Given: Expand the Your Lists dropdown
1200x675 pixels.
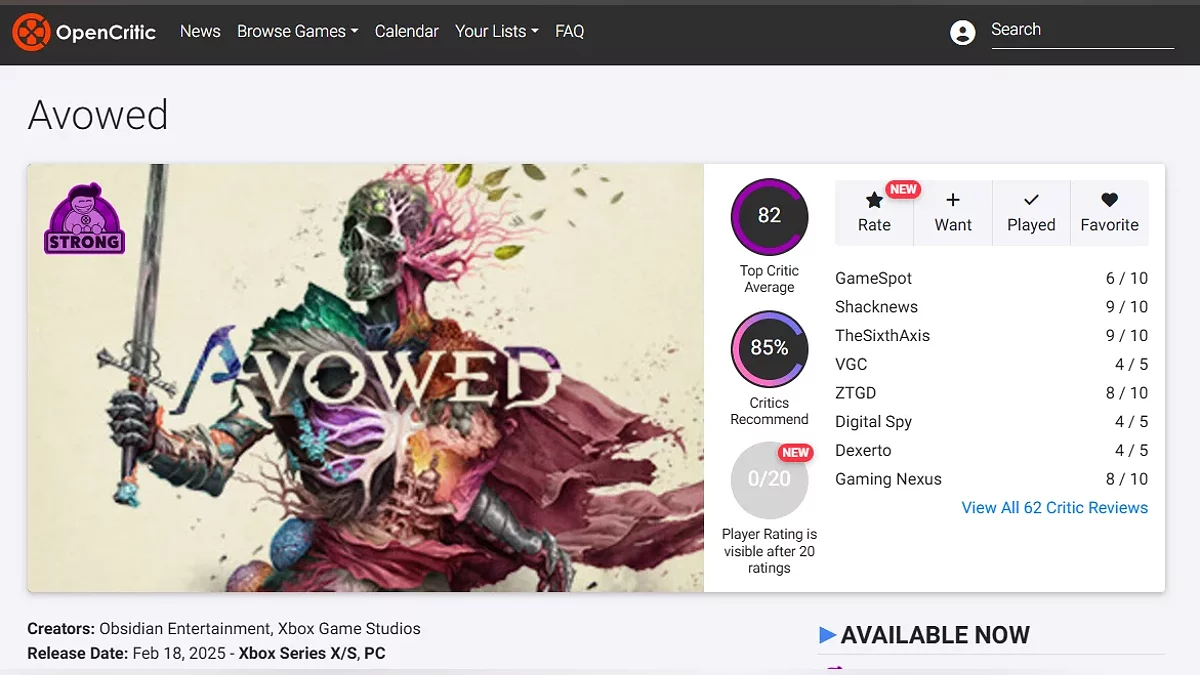Looking at the screenshot, I should 496,32.
